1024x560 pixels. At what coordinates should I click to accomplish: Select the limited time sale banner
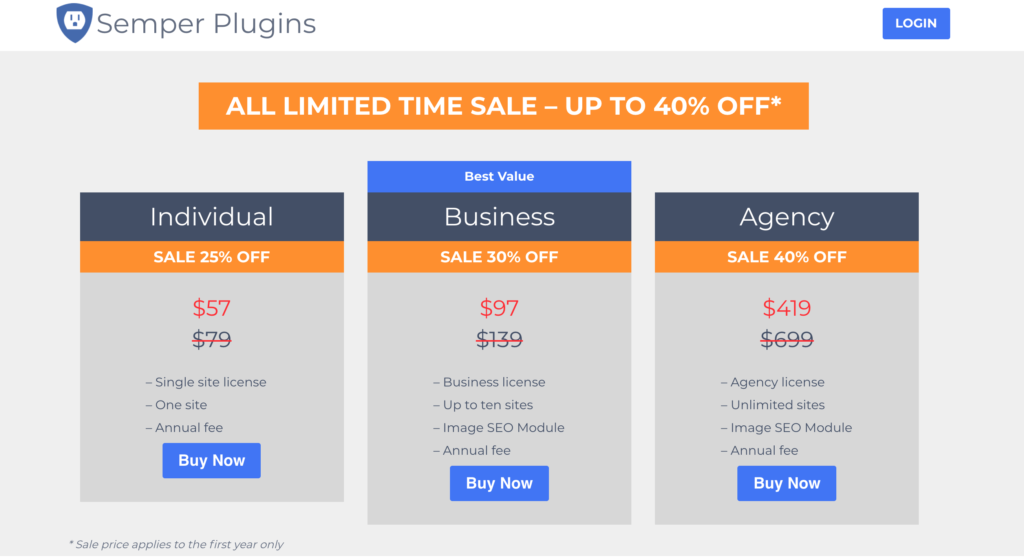pos(504,106)
